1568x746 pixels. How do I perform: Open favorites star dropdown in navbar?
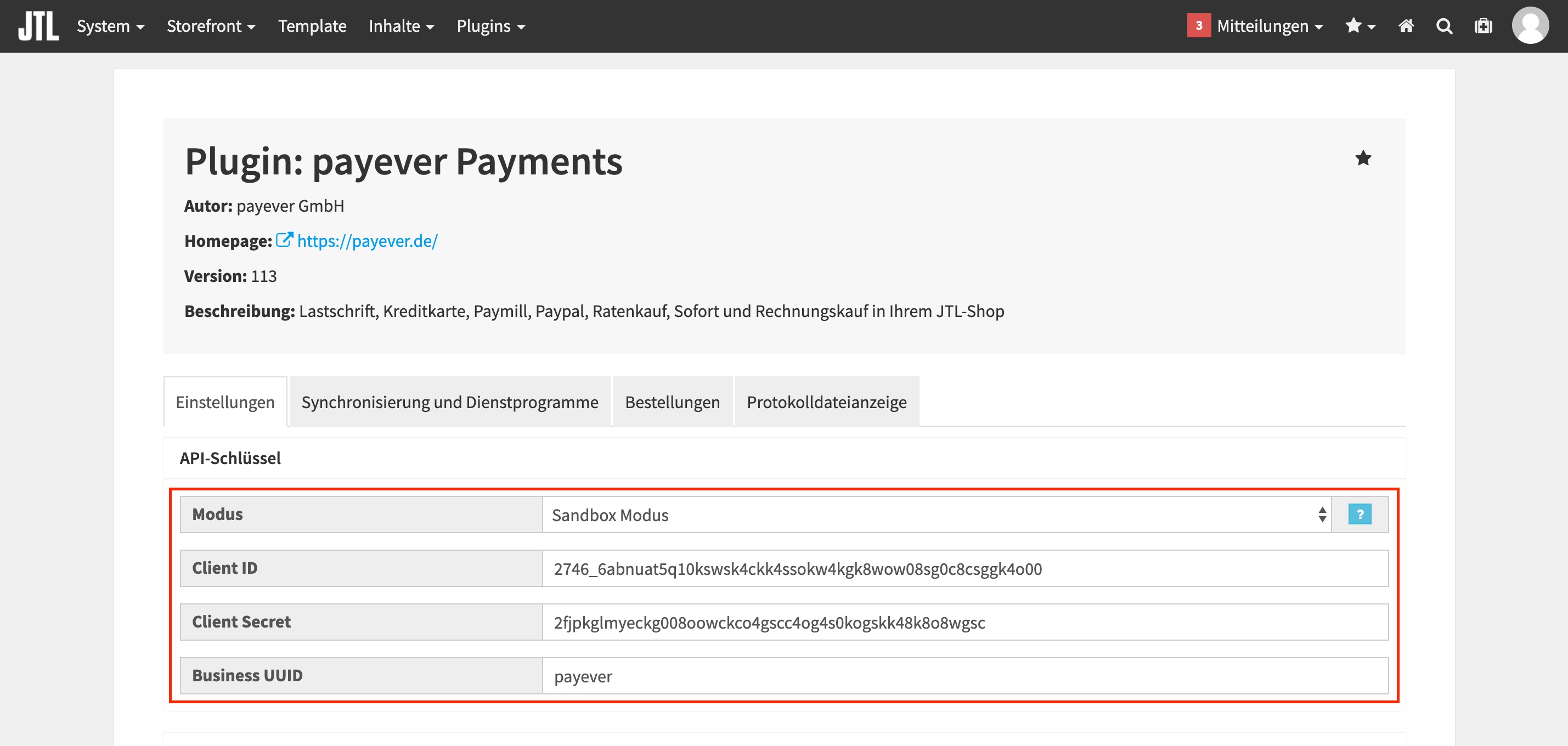point(1360,26)
